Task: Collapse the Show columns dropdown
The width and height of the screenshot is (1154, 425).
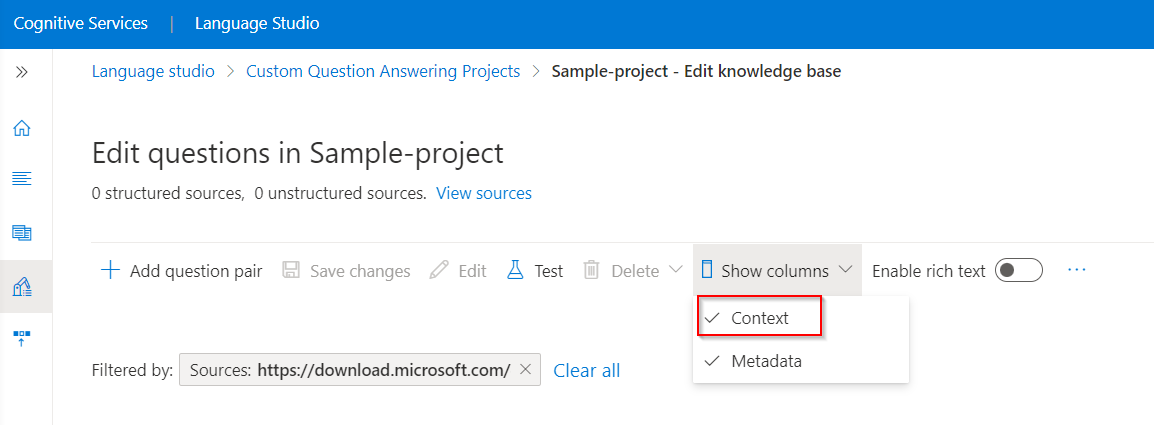Action: (x=777, y=270)
